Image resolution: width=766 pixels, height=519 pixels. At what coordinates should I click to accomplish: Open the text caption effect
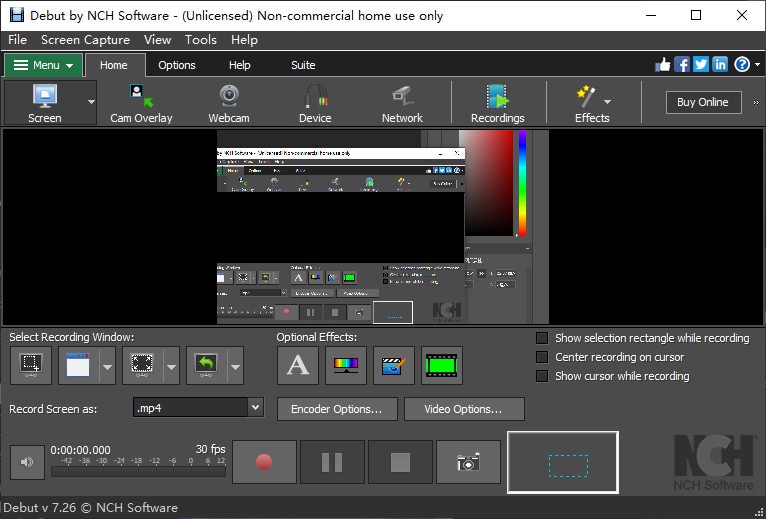click(298, 366)
